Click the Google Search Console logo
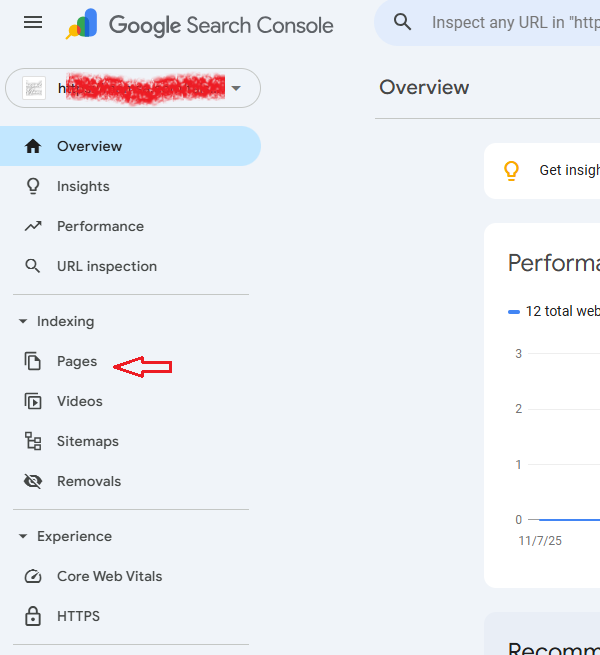600x655 pixels. point(200,24)
